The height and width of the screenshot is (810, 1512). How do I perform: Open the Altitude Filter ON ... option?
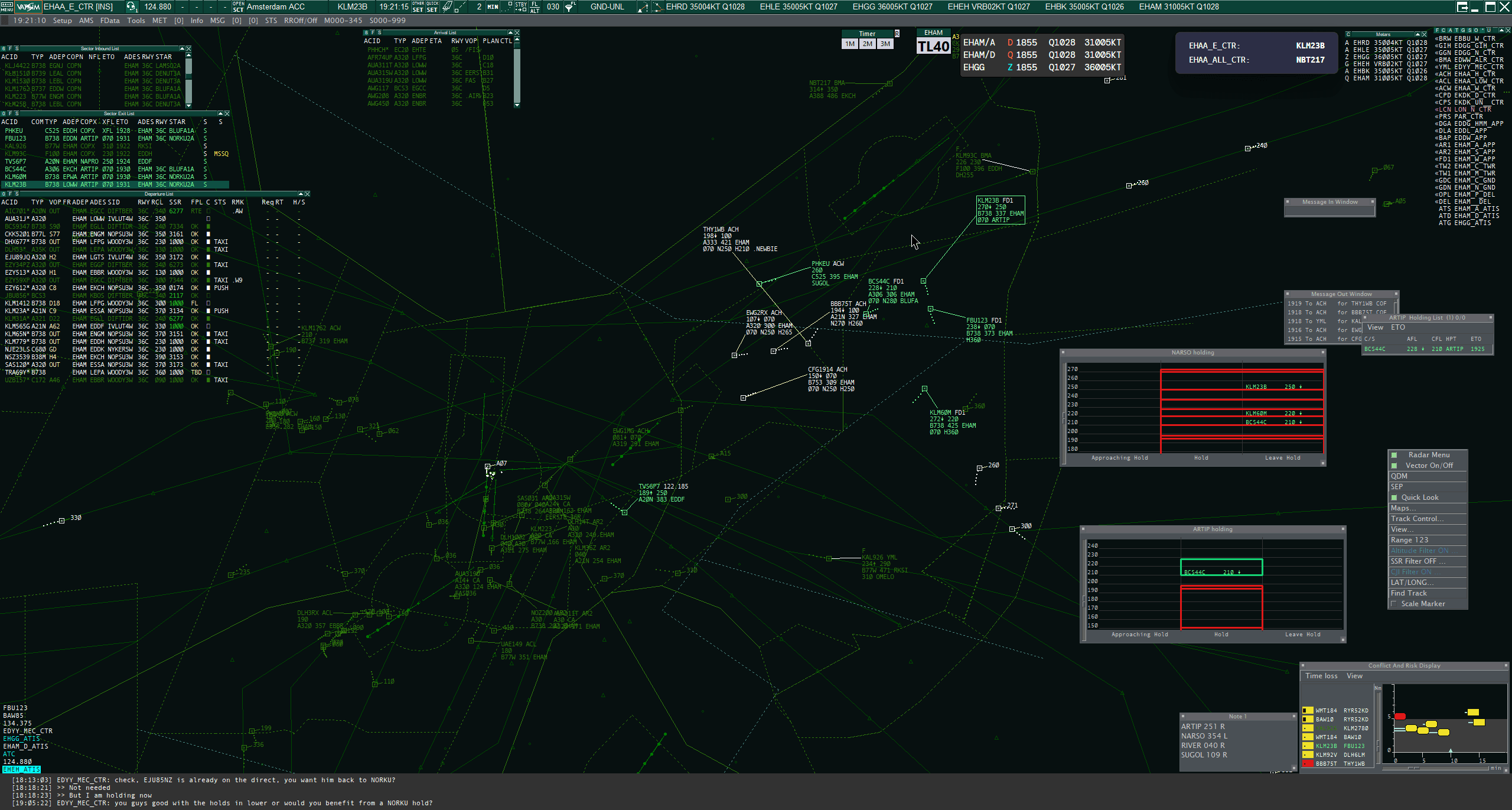[x=1427, y=551]
